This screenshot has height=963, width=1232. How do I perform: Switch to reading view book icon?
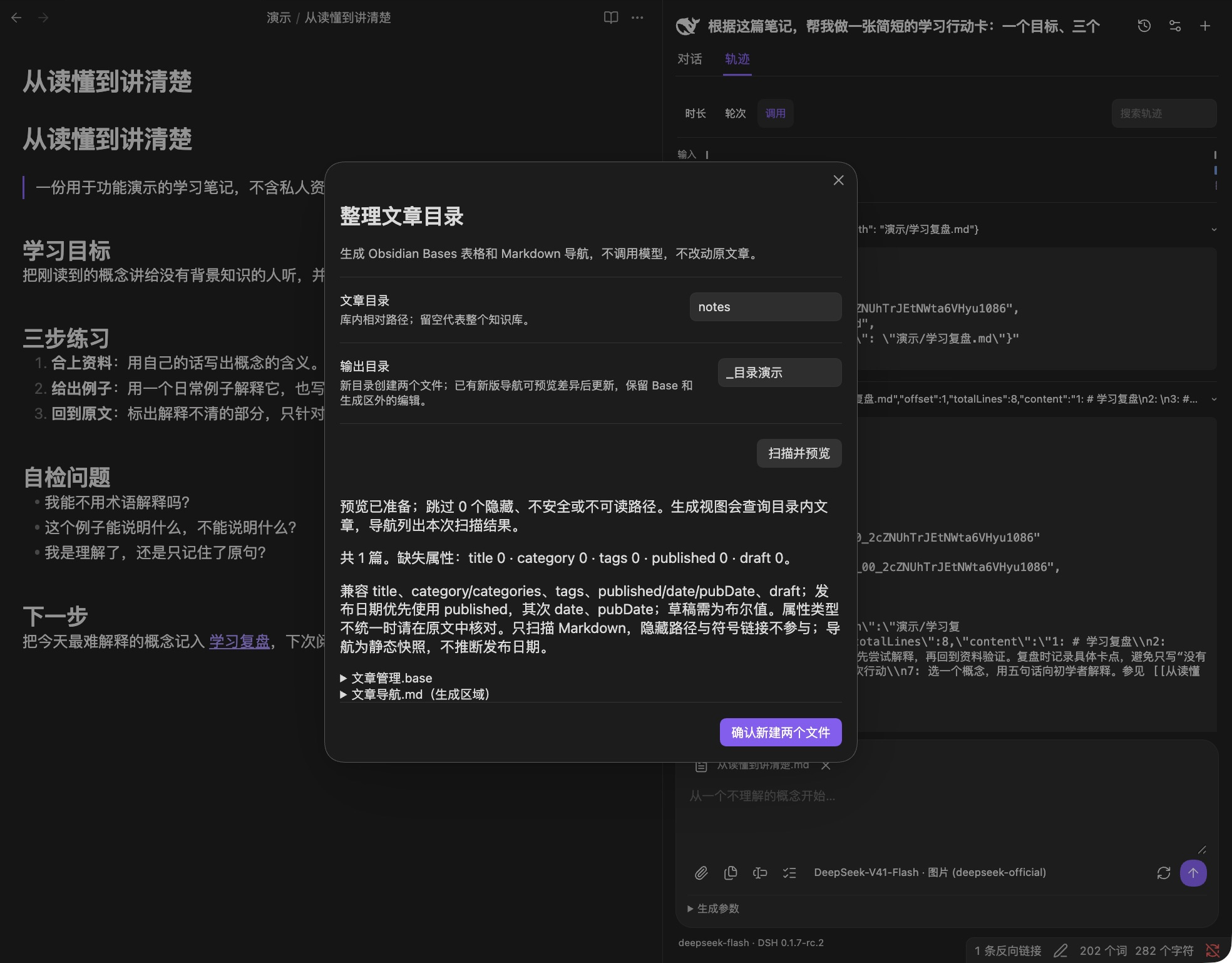[611, 18]
